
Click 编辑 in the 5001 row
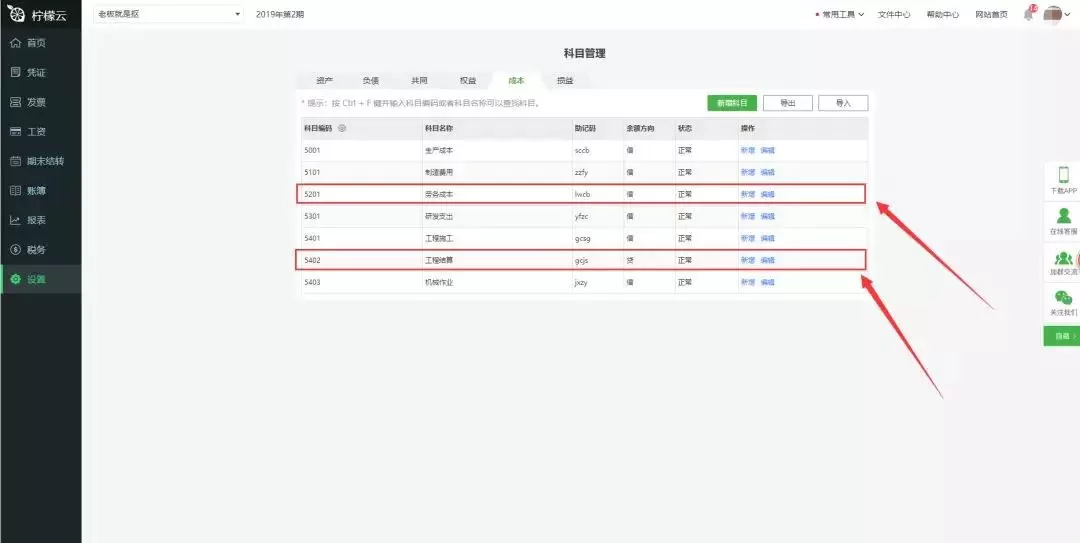pos(767,150)
